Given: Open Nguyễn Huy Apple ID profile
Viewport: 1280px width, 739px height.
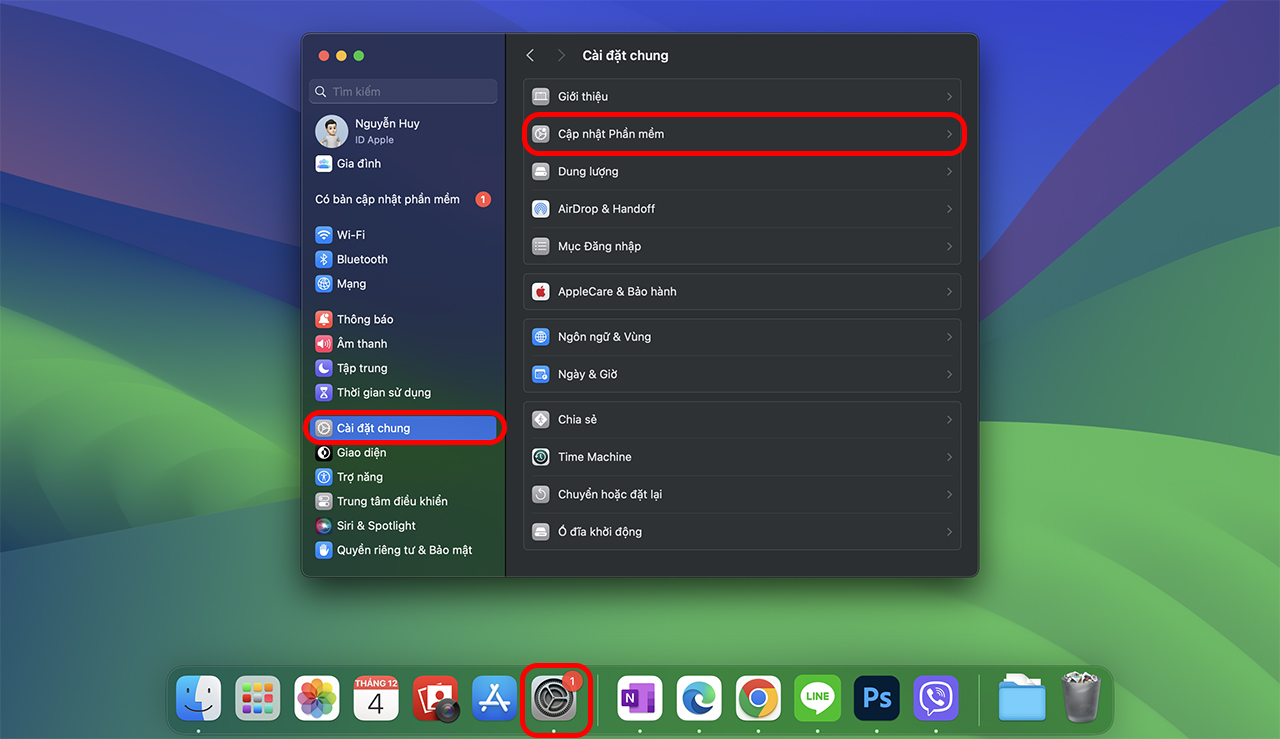Looking at the screenshot, I should coord(386,131).
